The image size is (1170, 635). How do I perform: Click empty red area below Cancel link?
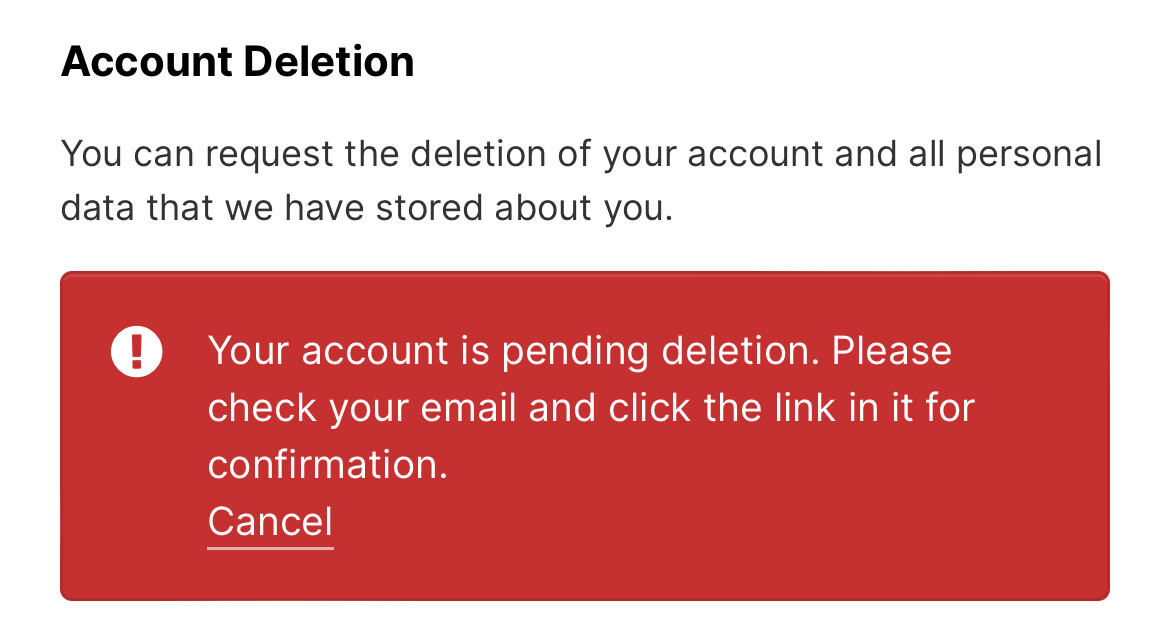pos(584,573)
